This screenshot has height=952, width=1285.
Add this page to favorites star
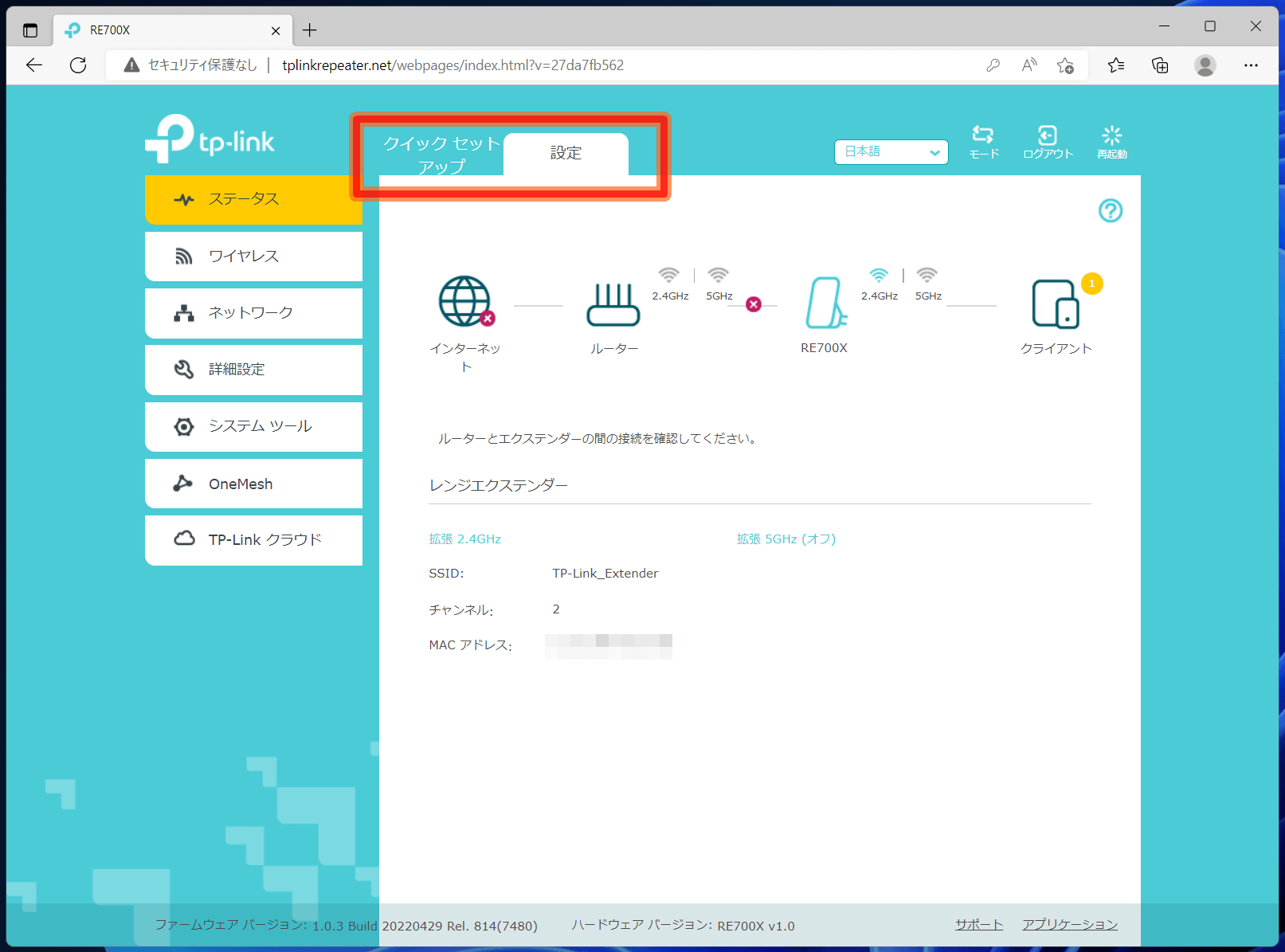point(1065,65)
